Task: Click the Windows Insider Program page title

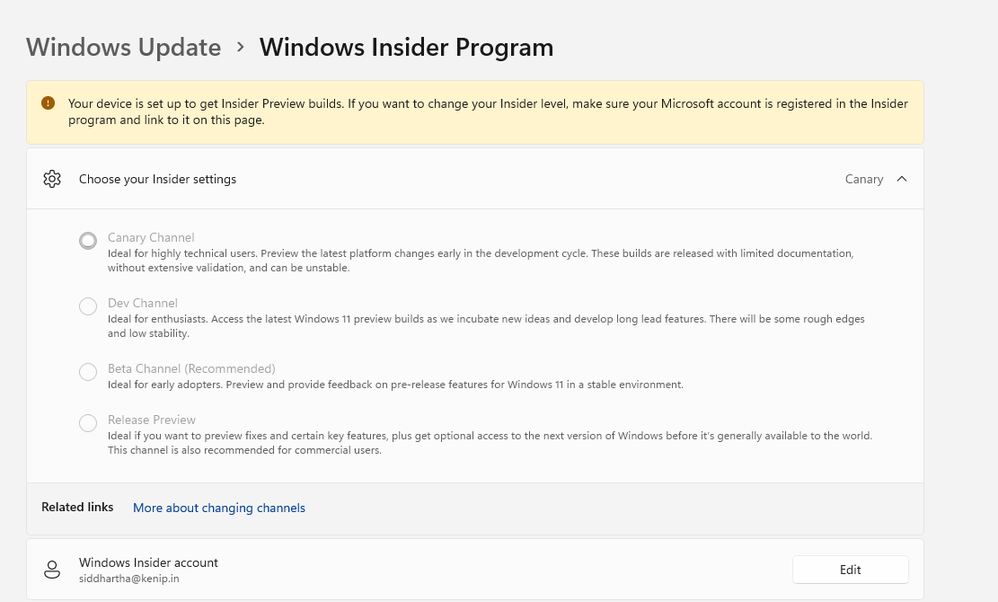Action: point(406,47)
